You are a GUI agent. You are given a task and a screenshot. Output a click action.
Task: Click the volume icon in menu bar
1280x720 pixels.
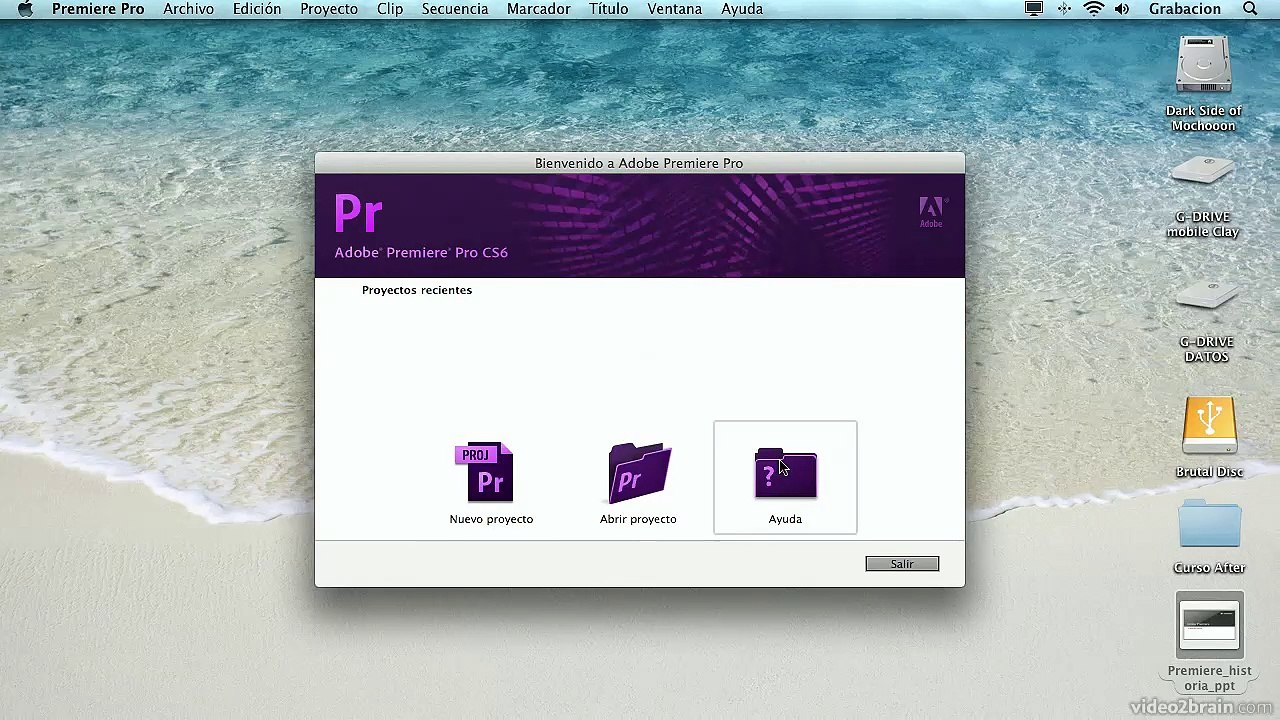coord(1122,9)
